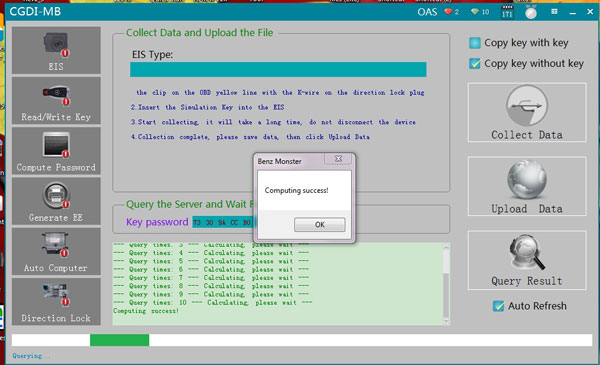This screenshot has width=600, height=365.
Task: Click the CGDI-MB window title
Action: point(35,12)
